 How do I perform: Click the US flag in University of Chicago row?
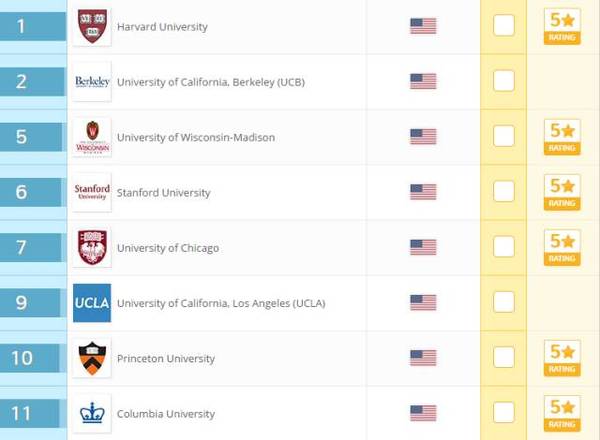423,247
